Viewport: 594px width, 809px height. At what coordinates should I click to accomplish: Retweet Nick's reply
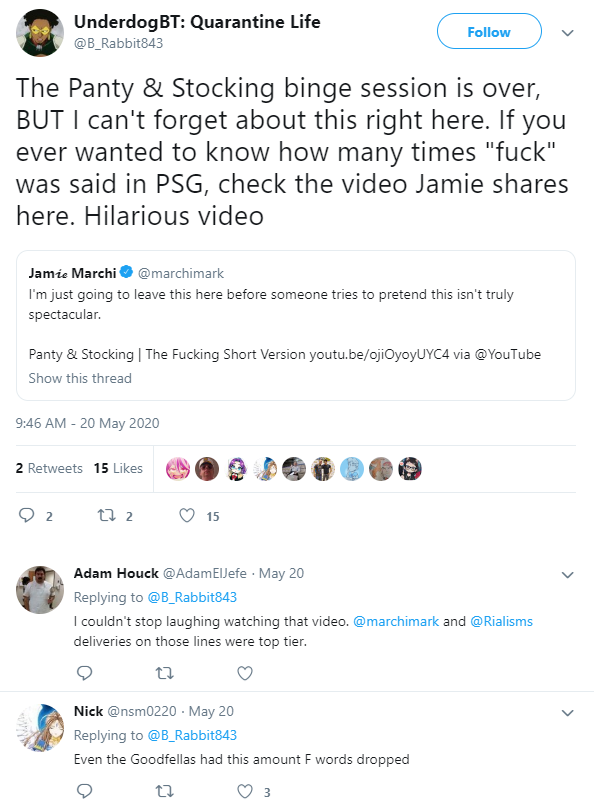[165, 791]
